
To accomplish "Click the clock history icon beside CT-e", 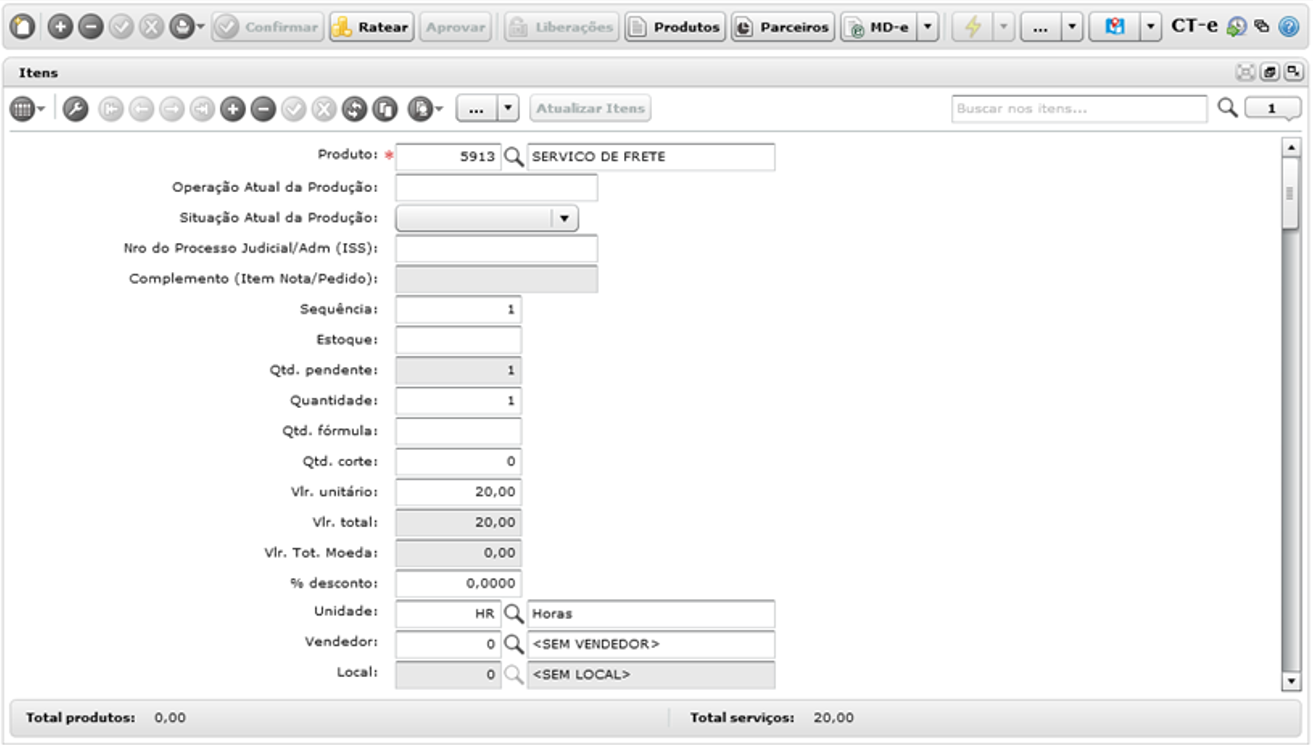I will (x=1236, y=28).
